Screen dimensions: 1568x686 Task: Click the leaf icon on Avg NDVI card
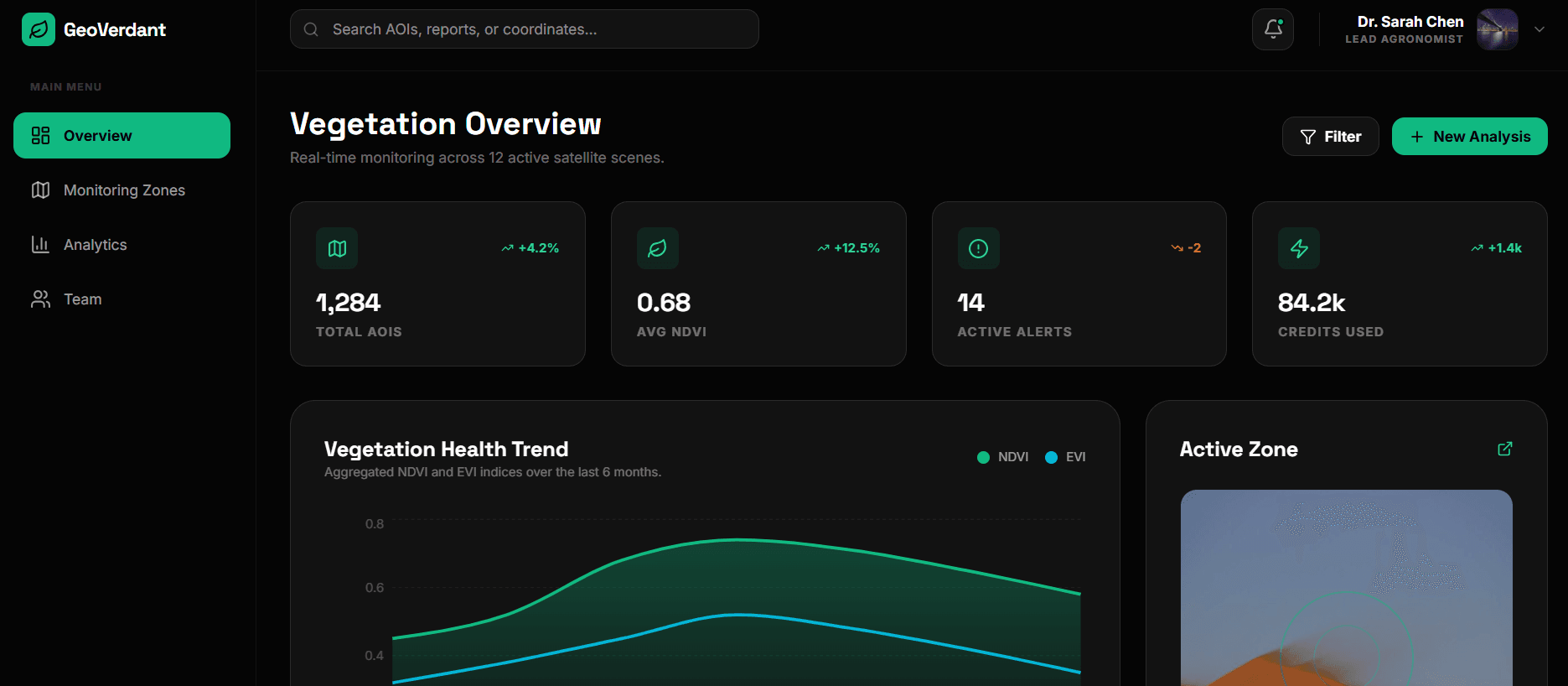coord(658,248)
